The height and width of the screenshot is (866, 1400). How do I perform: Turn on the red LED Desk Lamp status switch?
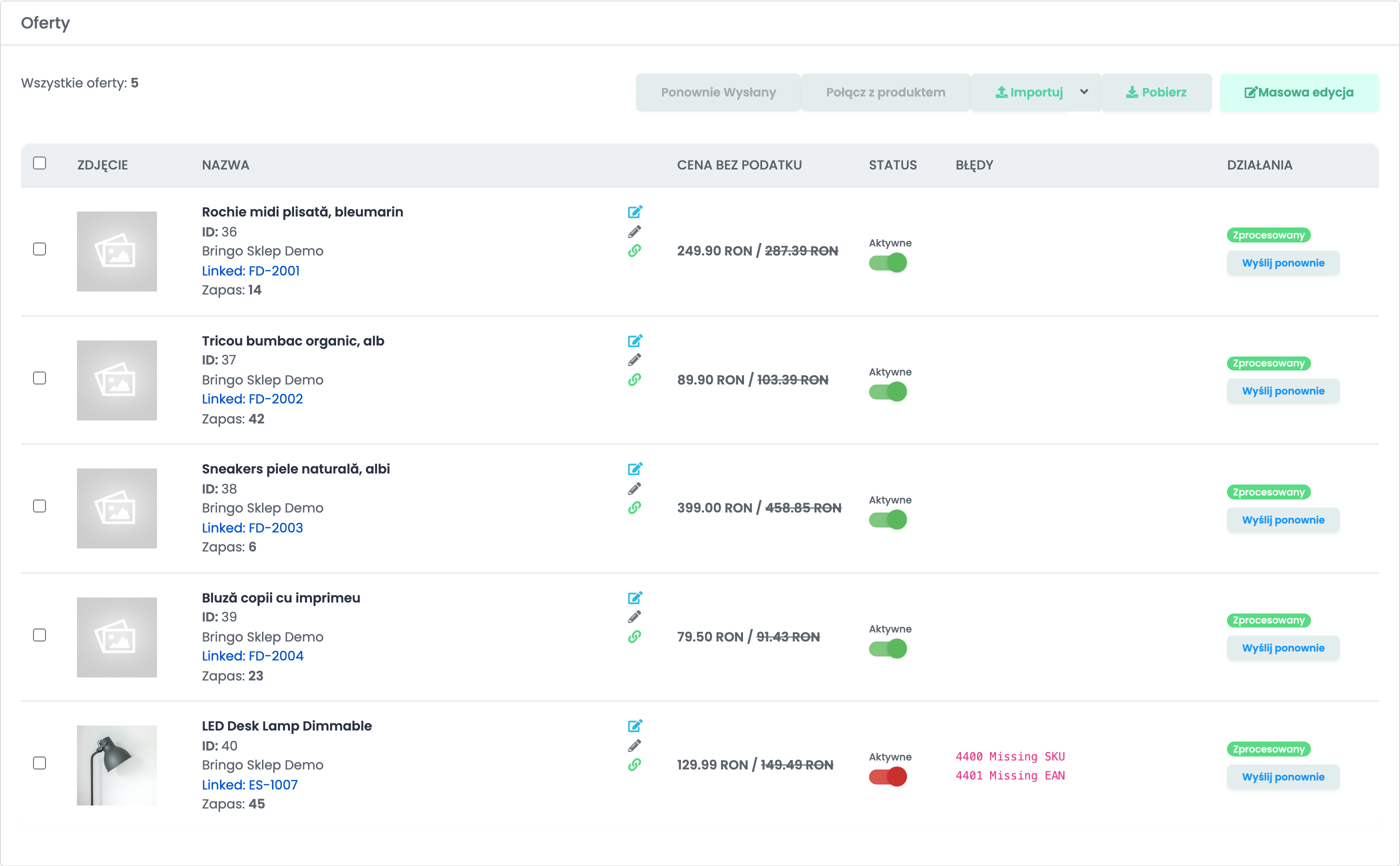coord(887,777)
